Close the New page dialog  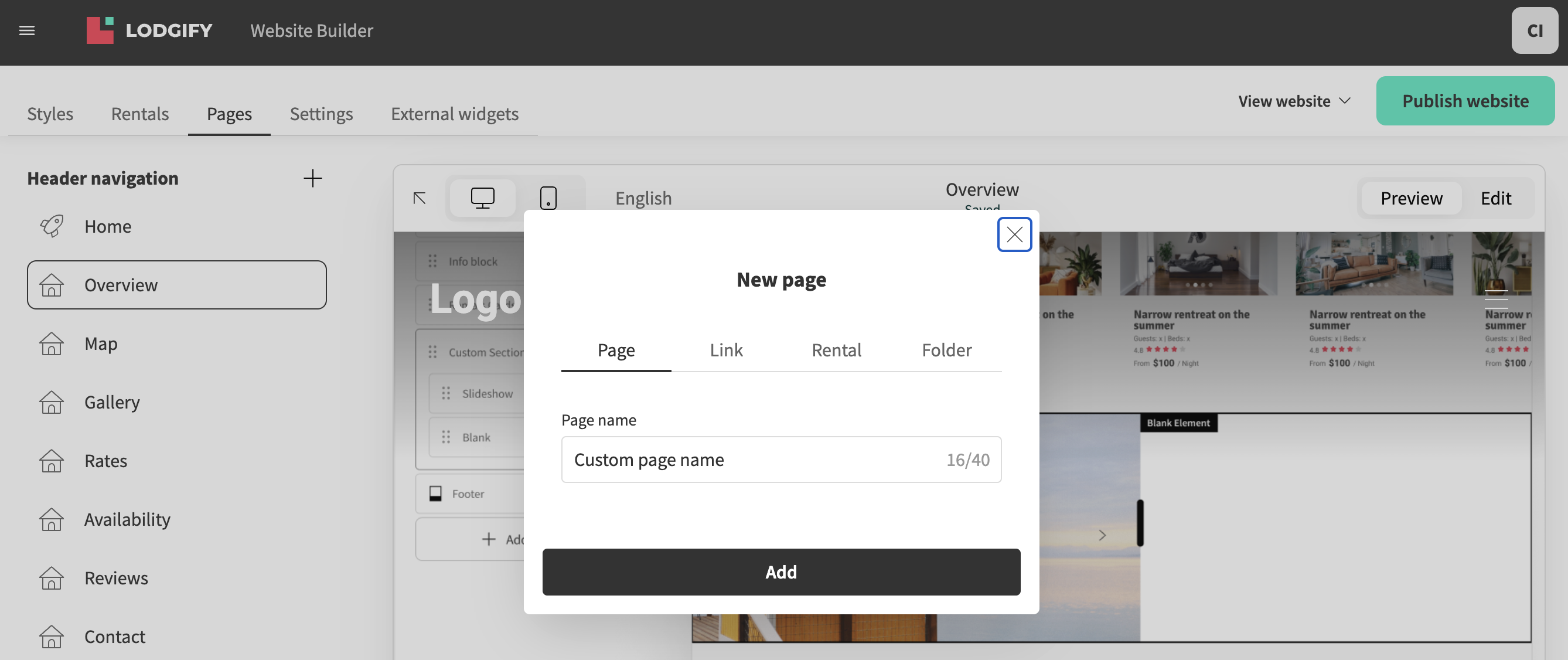click(x=1014, y=234)
